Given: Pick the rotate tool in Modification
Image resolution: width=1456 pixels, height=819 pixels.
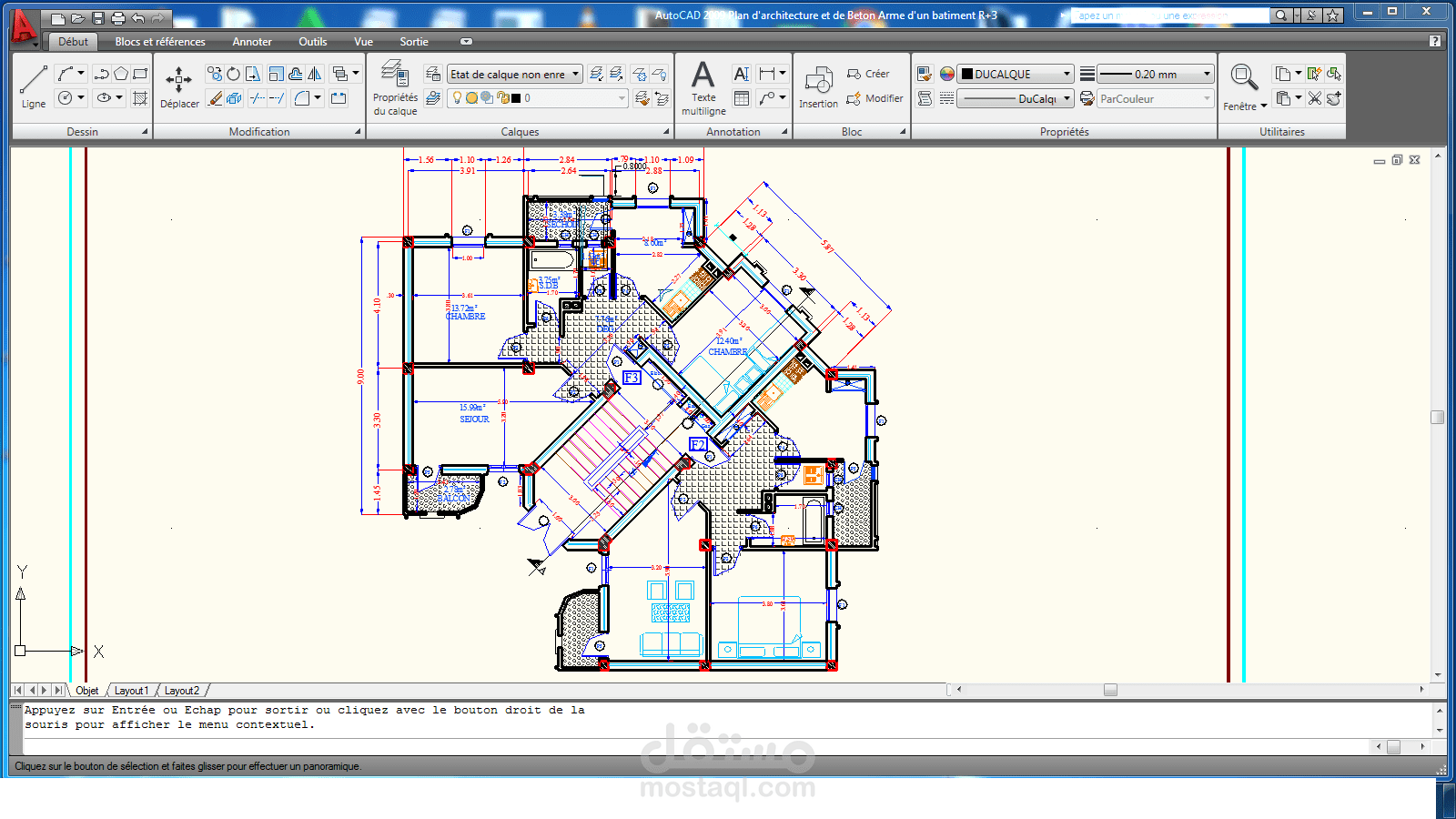Looking at the screenshot, I should pyautogui.click(x=234, y=74).
